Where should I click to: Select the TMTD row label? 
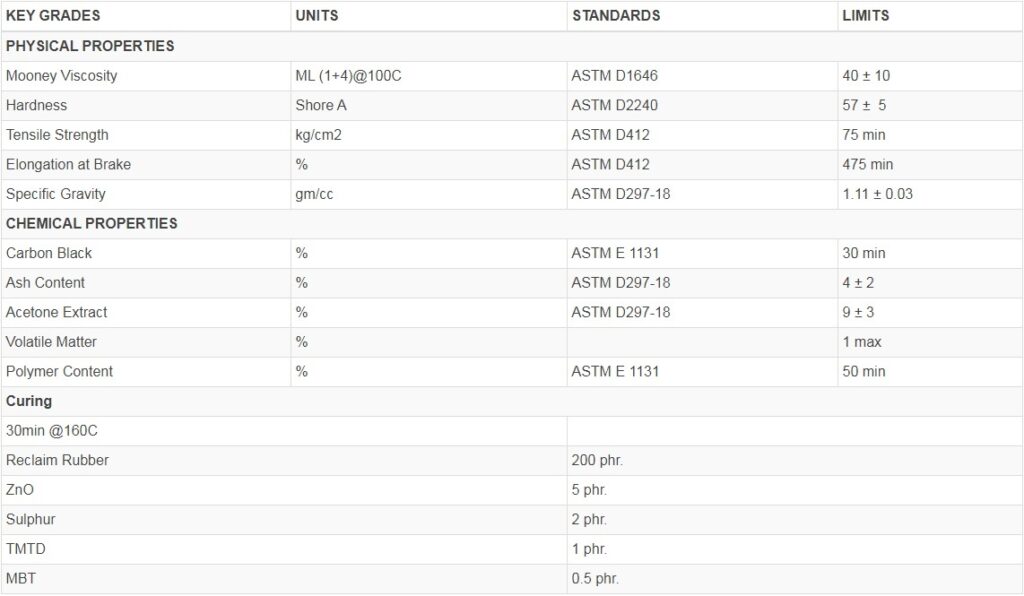tap(25, 549)
